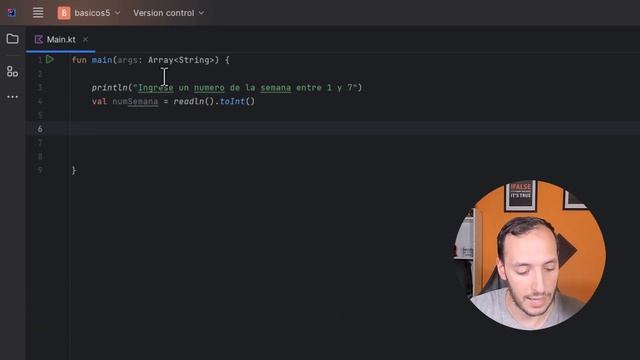This screenshot has height=360, width=640.
Task: Close the Main.kt tab
Action: point(85,39)
